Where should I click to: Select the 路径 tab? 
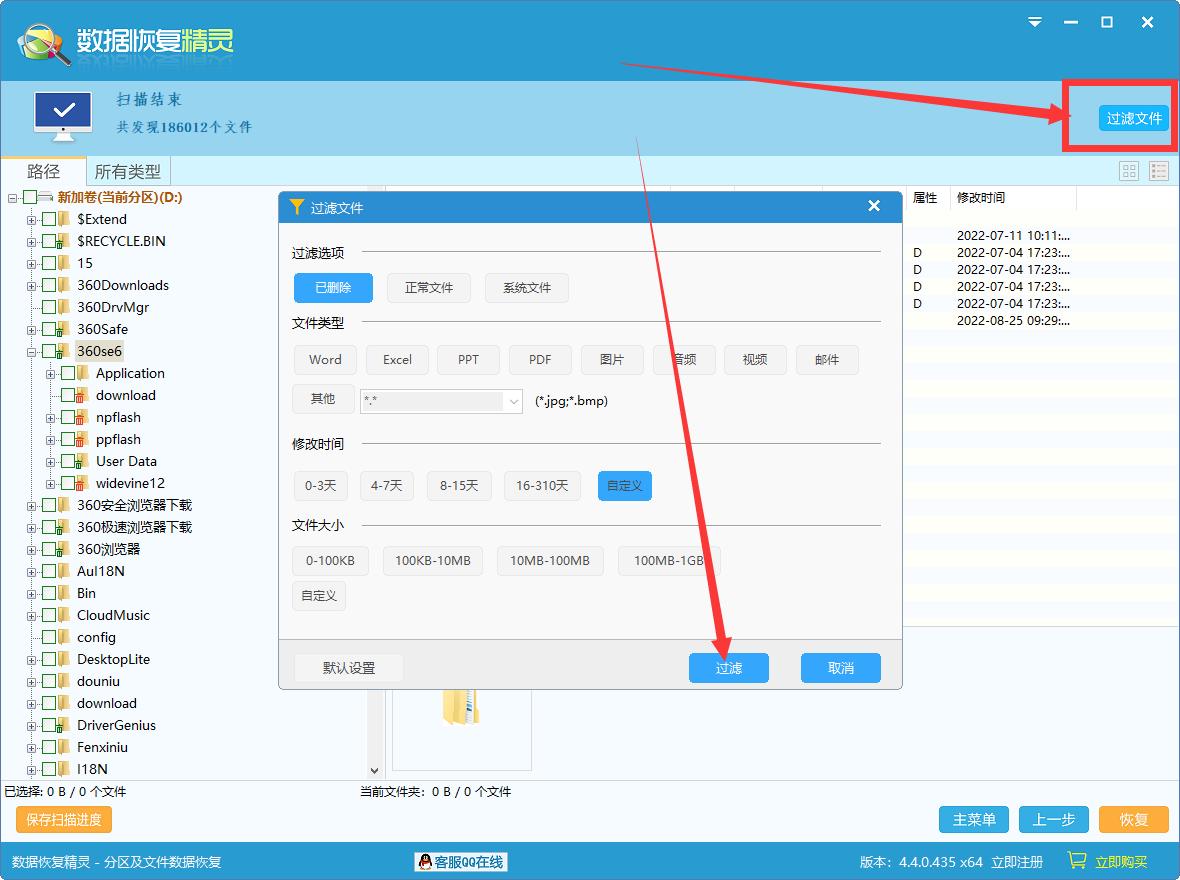coord(42,170)
